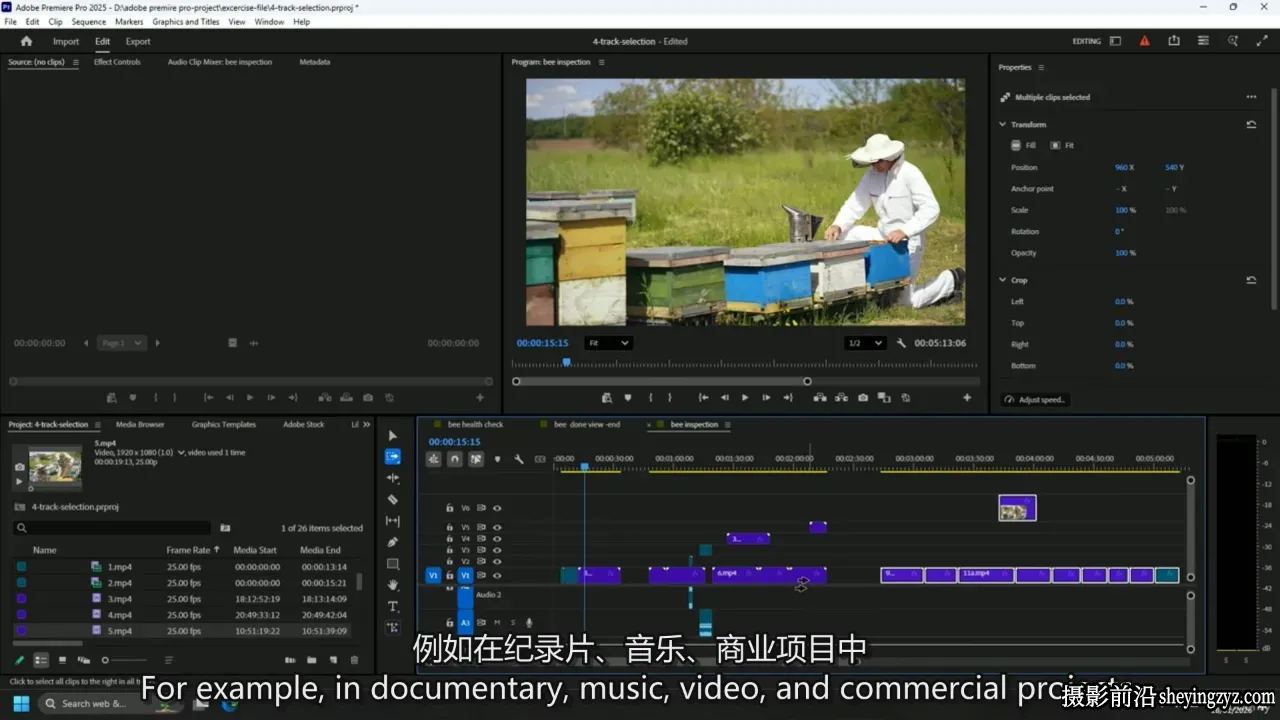Viewport: 1280px width, 720px height.
Task: Collapse the Crop section
Action: pos(1003,280)
